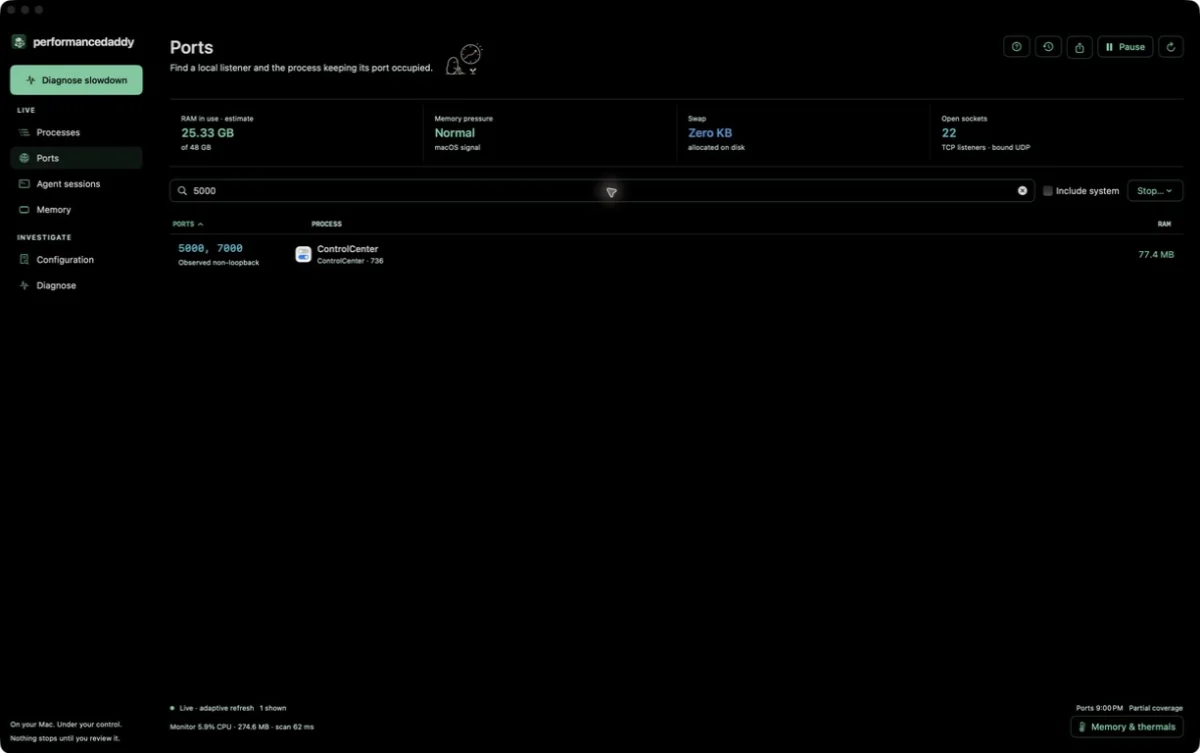Click the 77.4 MB RAM value
The width and height of the screenshot is (1200, 753).
click(1156, 255)
